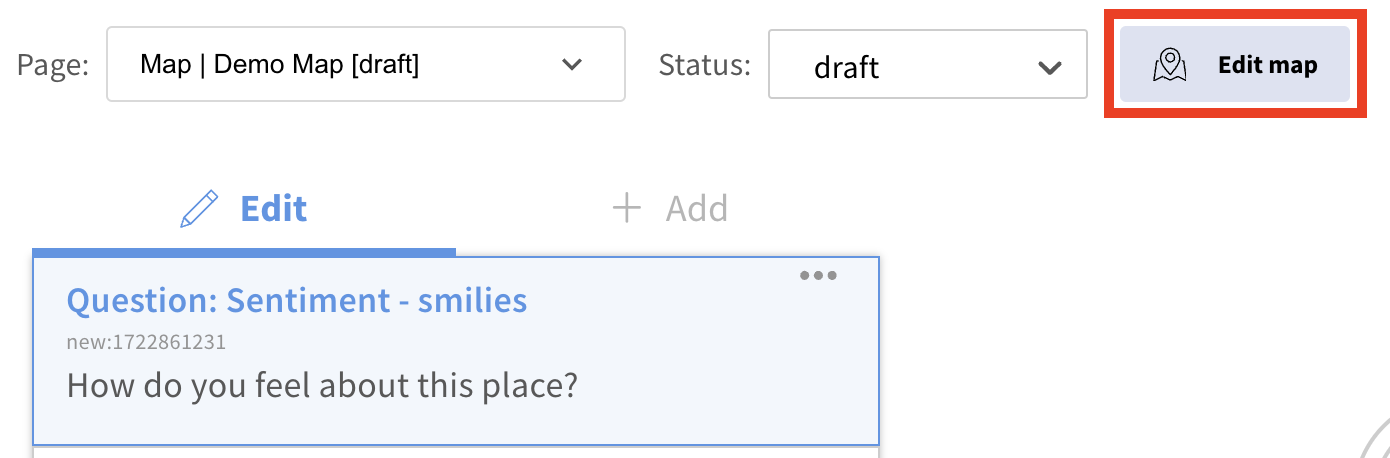Open the Status dropdown
Viewport: 1390px width, 458px height.
(927, 65)
